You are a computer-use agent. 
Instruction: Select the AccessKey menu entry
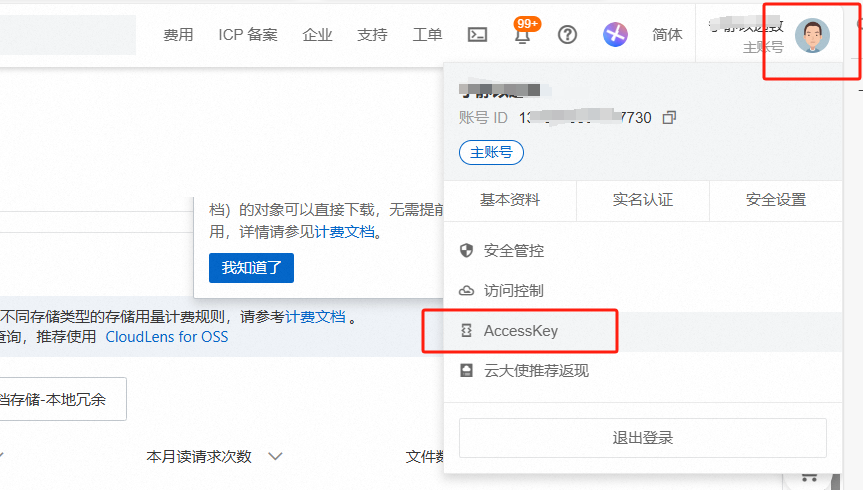pyautogui.click(x=643, y=331)
